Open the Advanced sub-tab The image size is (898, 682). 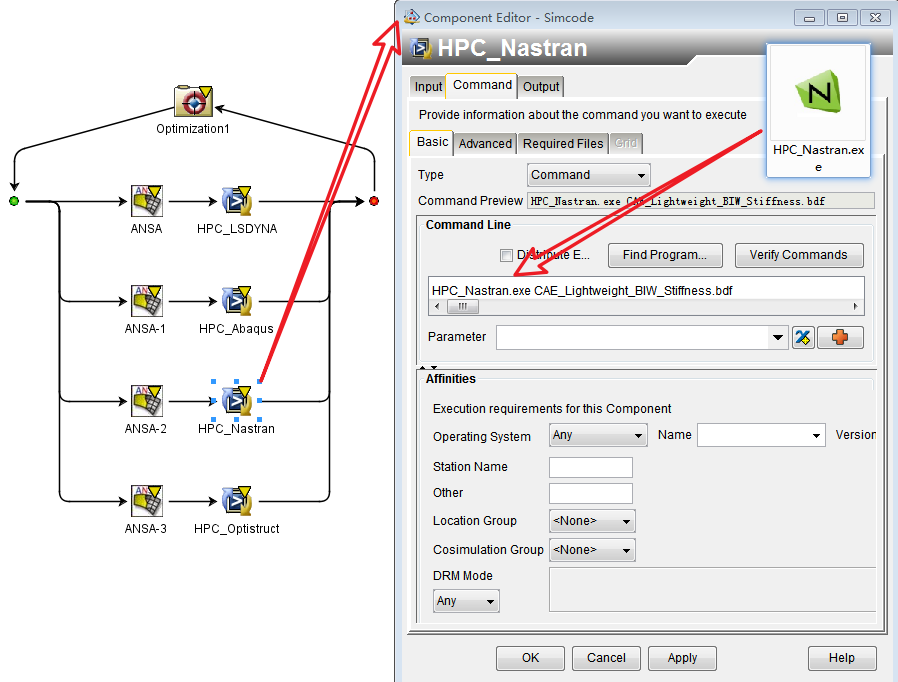tap(485, 144)
